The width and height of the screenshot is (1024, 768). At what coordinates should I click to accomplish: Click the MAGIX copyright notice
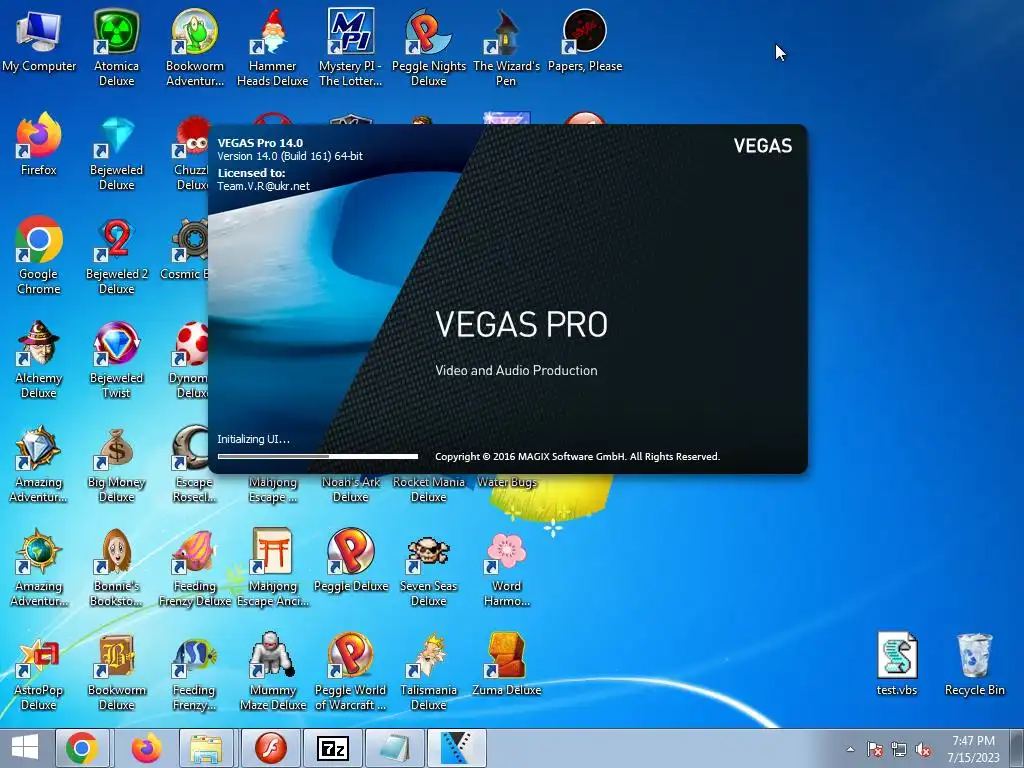(x=577, y=456)
